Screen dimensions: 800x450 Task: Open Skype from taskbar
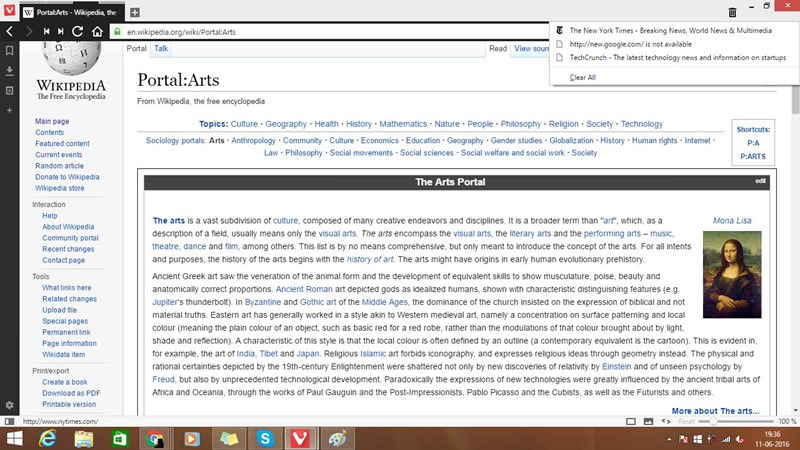265,439
